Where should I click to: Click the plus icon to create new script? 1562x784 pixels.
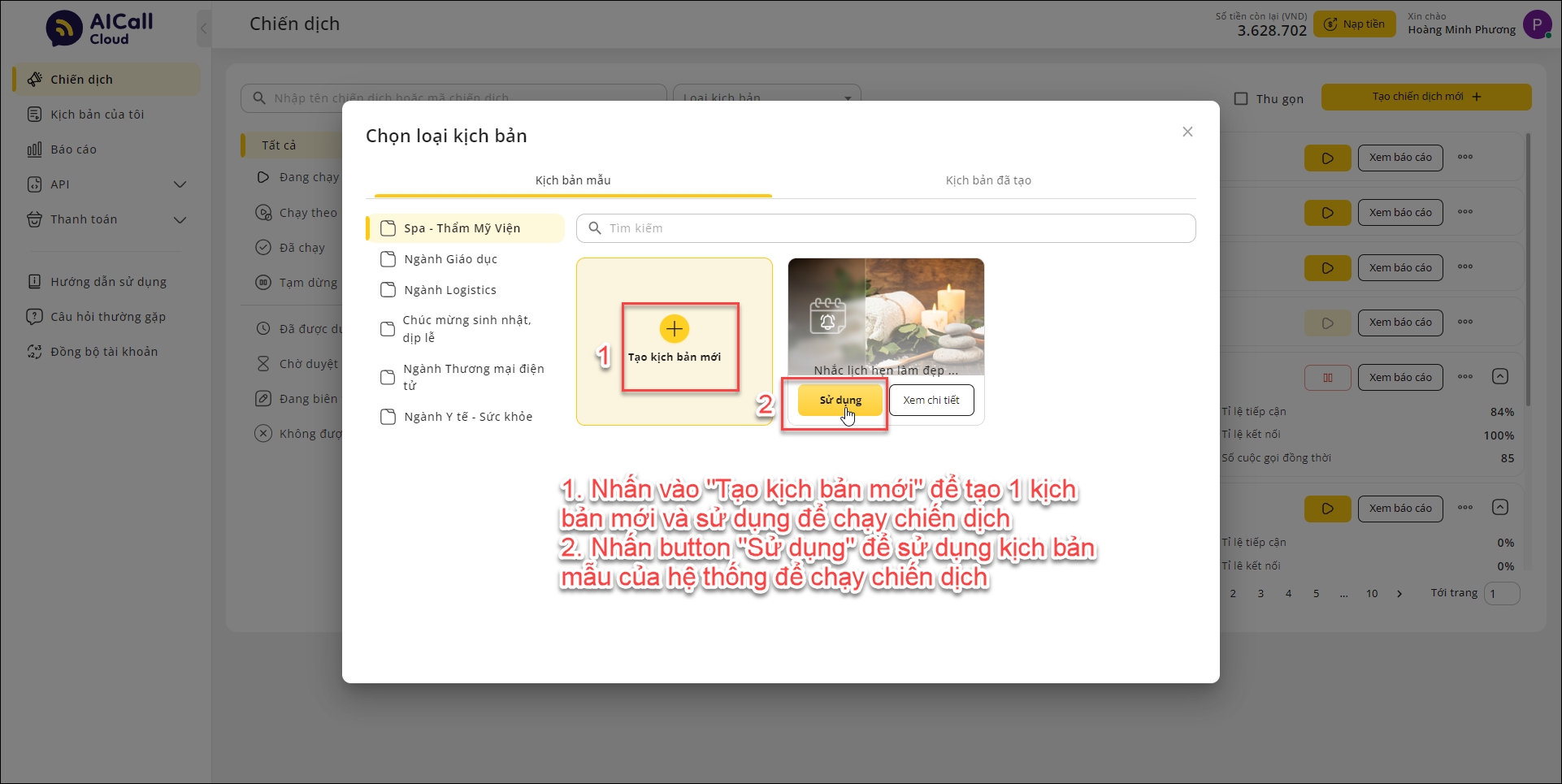[674, 329]
